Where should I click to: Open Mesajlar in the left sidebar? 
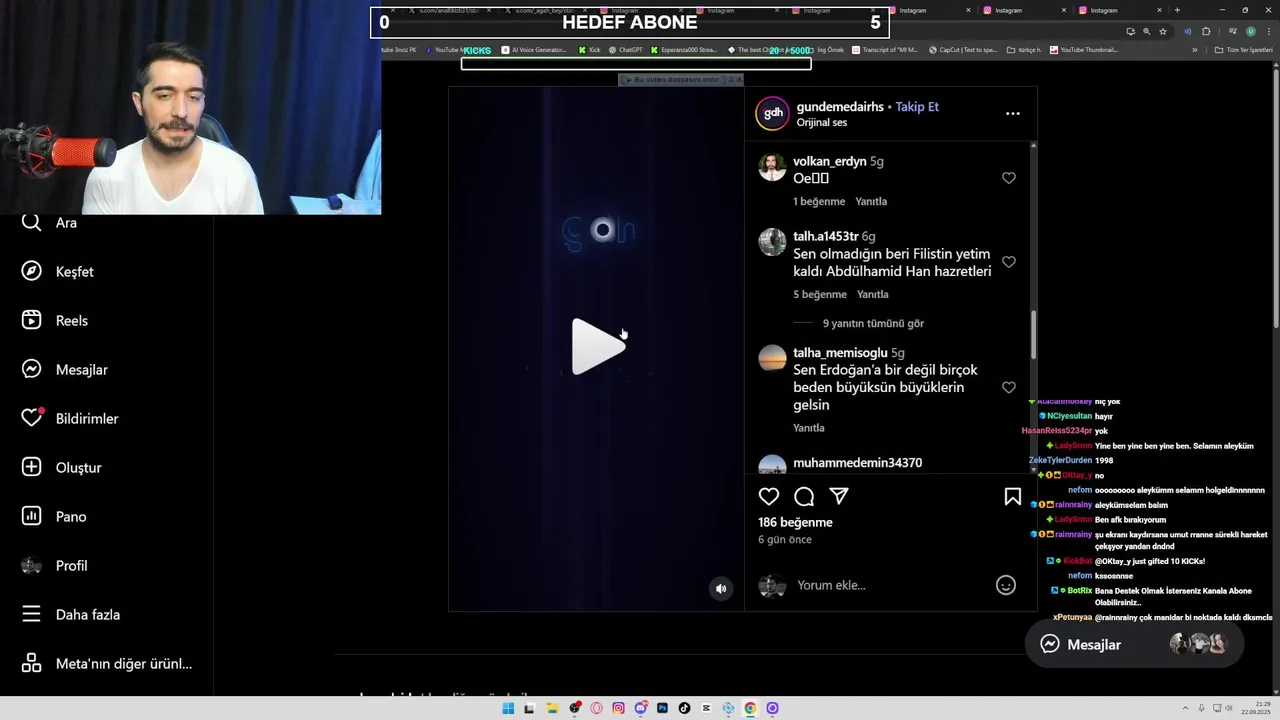pos(65,370)
